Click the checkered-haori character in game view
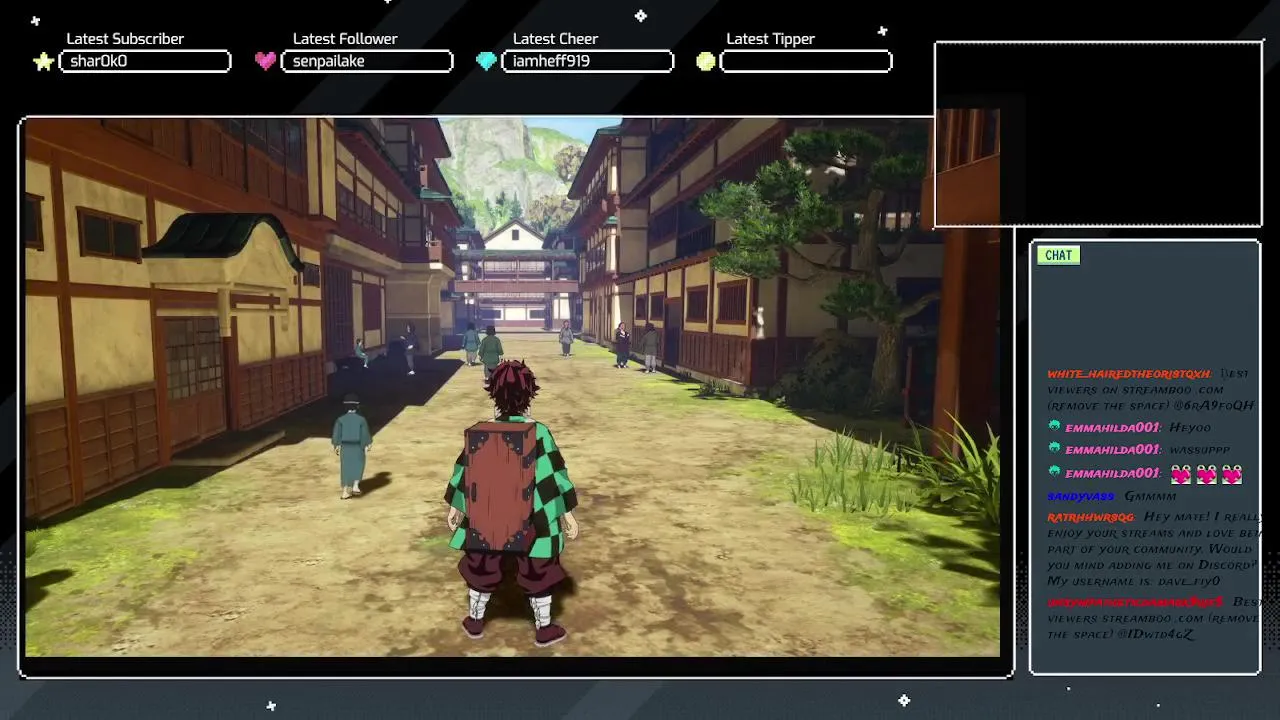This screenshot has width=1280, height=720. click(513, 500)
